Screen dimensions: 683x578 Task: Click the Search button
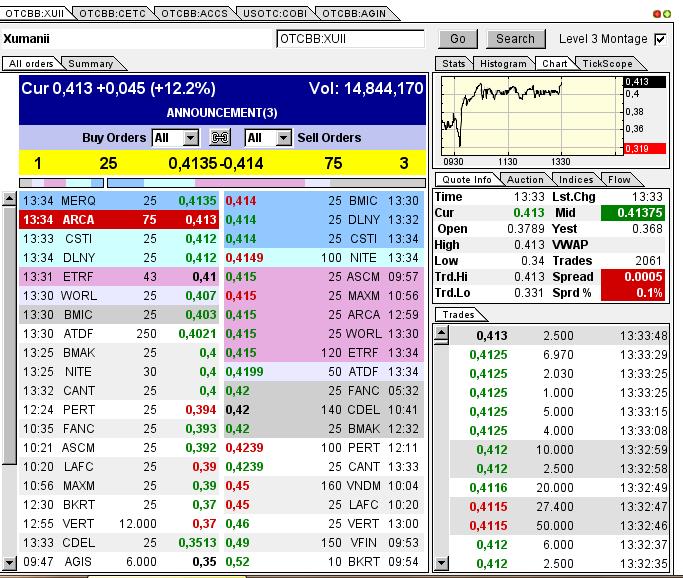pos(515,39)
